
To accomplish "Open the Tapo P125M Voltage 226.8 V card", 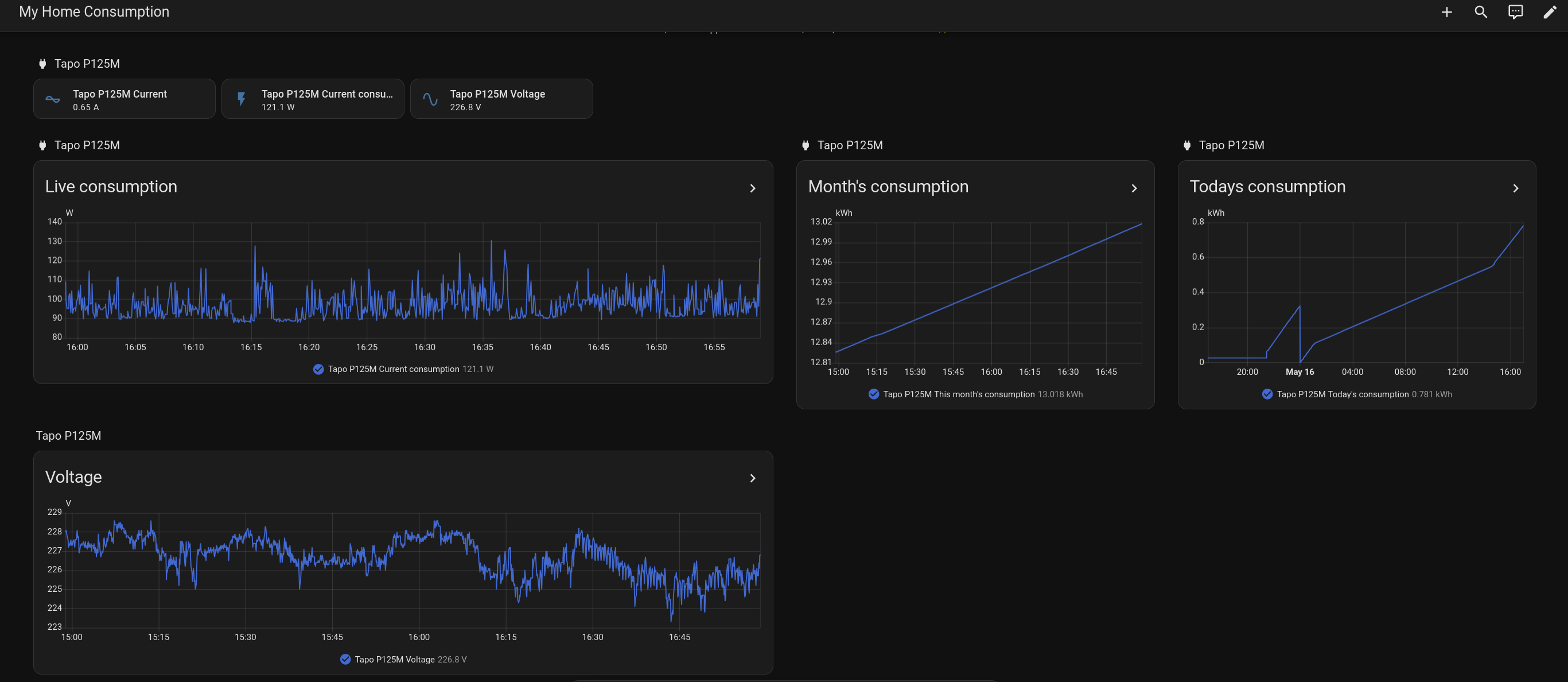I will [501, 99].
